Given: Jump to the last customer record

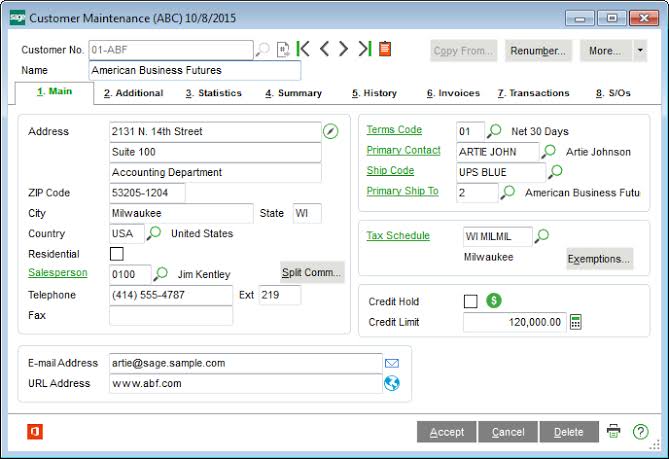Looking at the screenshot, I should tap(365, 49).
